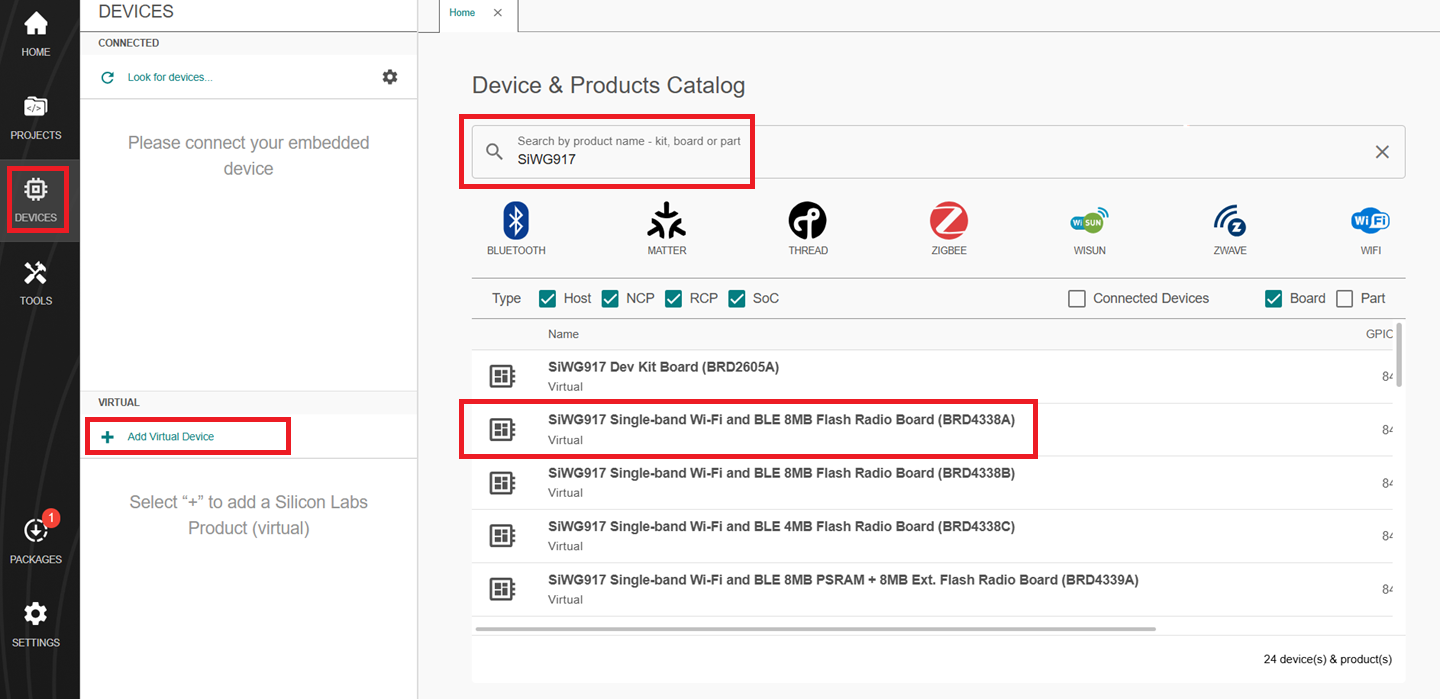Screen dimensions: 1440x699
Task: Open the Projects sidebar icon
Action: coord(36,117)
